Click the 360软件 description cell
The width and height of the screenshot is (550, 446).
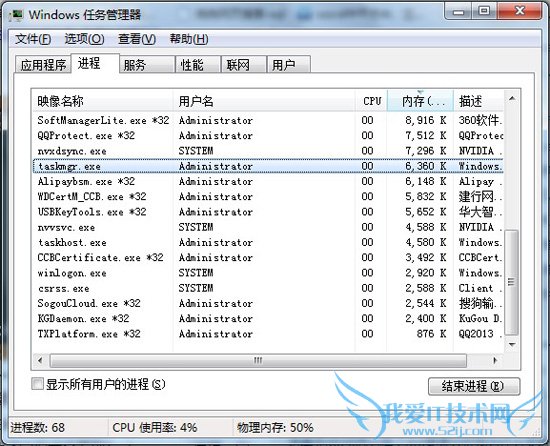(x=480, y=120)
